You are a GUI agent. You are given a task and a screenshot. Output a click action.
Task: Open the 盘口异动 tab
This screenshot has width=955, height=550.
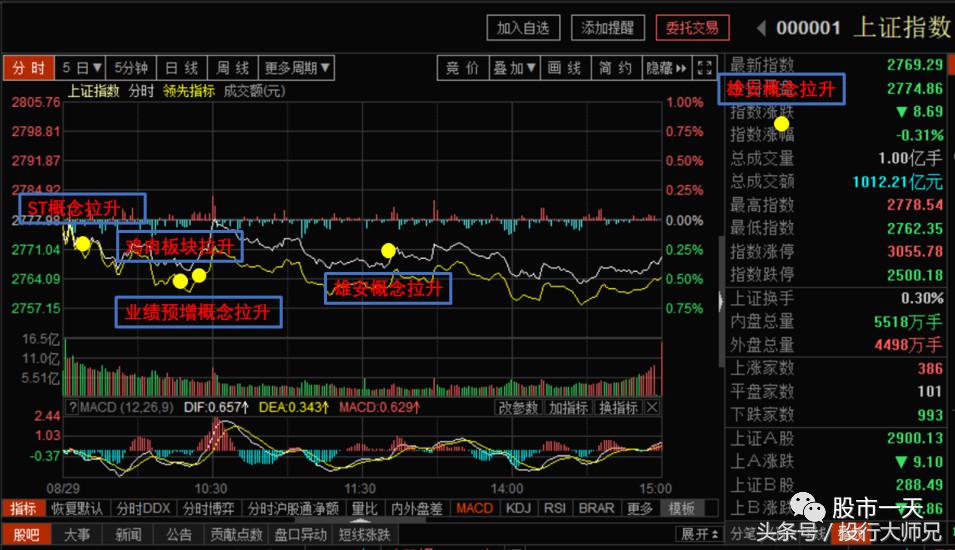(301, 535)
